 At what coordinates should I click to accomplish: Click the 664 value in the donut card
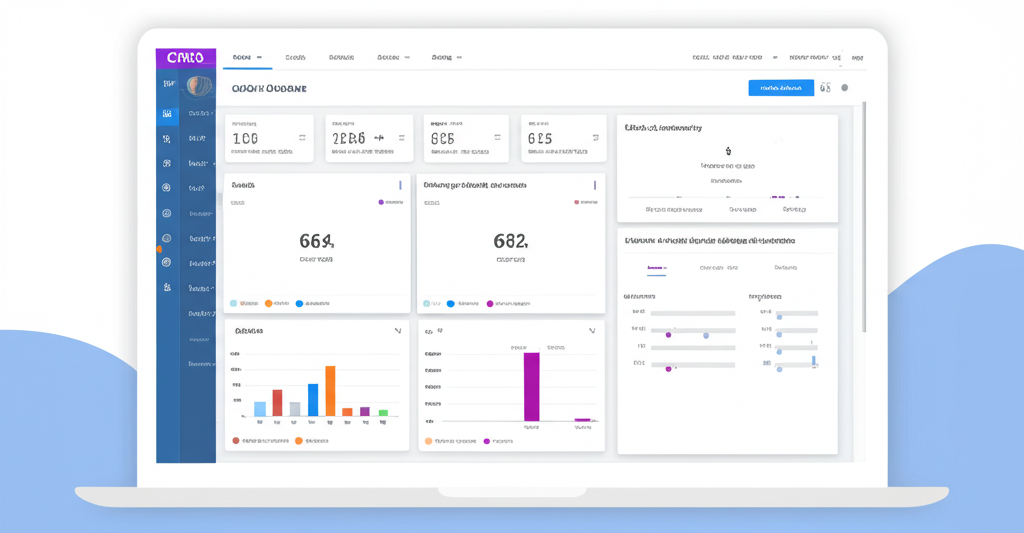coord(317,242)
